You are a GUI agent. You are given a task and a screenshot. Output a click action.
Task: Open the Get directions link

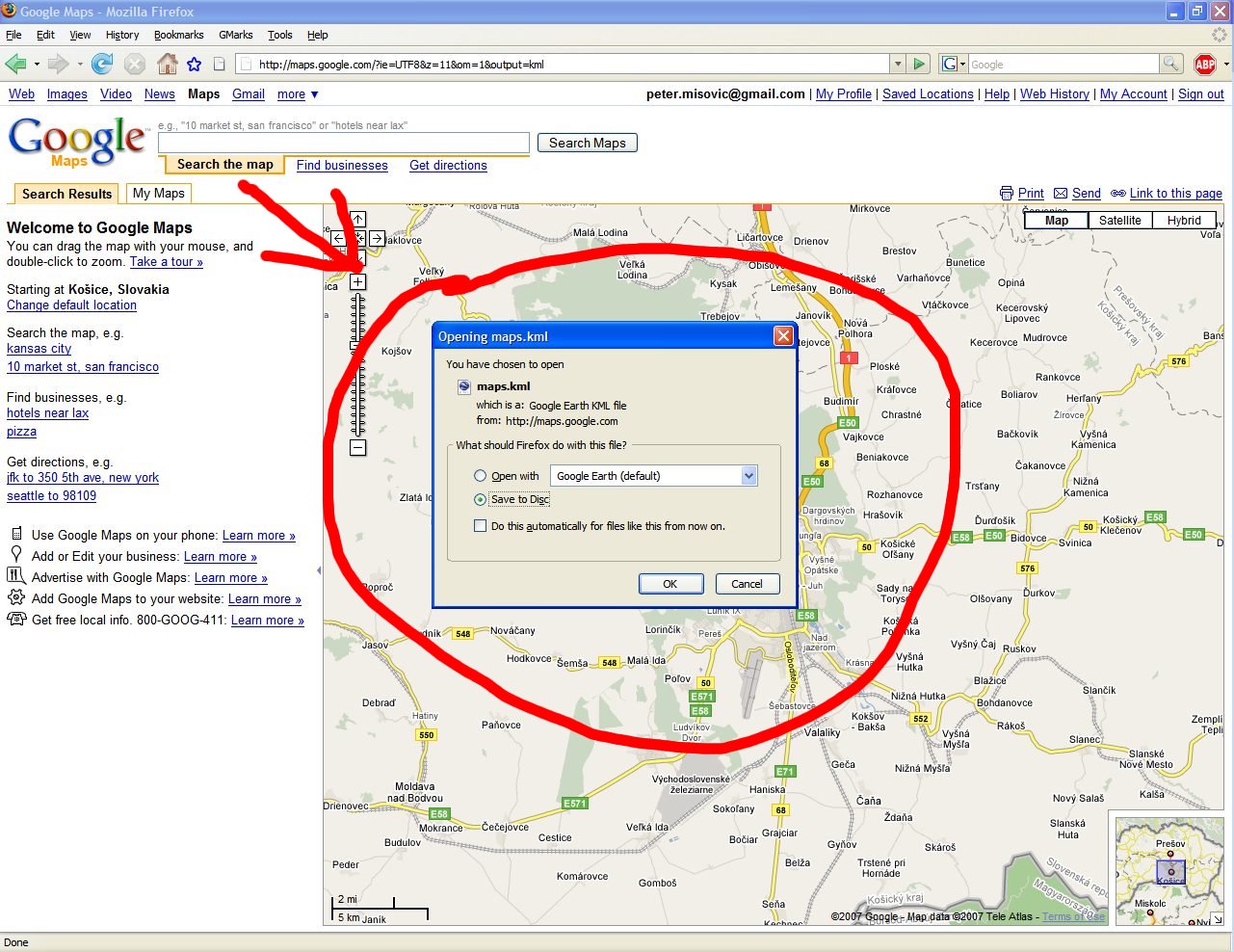point(448,166)
